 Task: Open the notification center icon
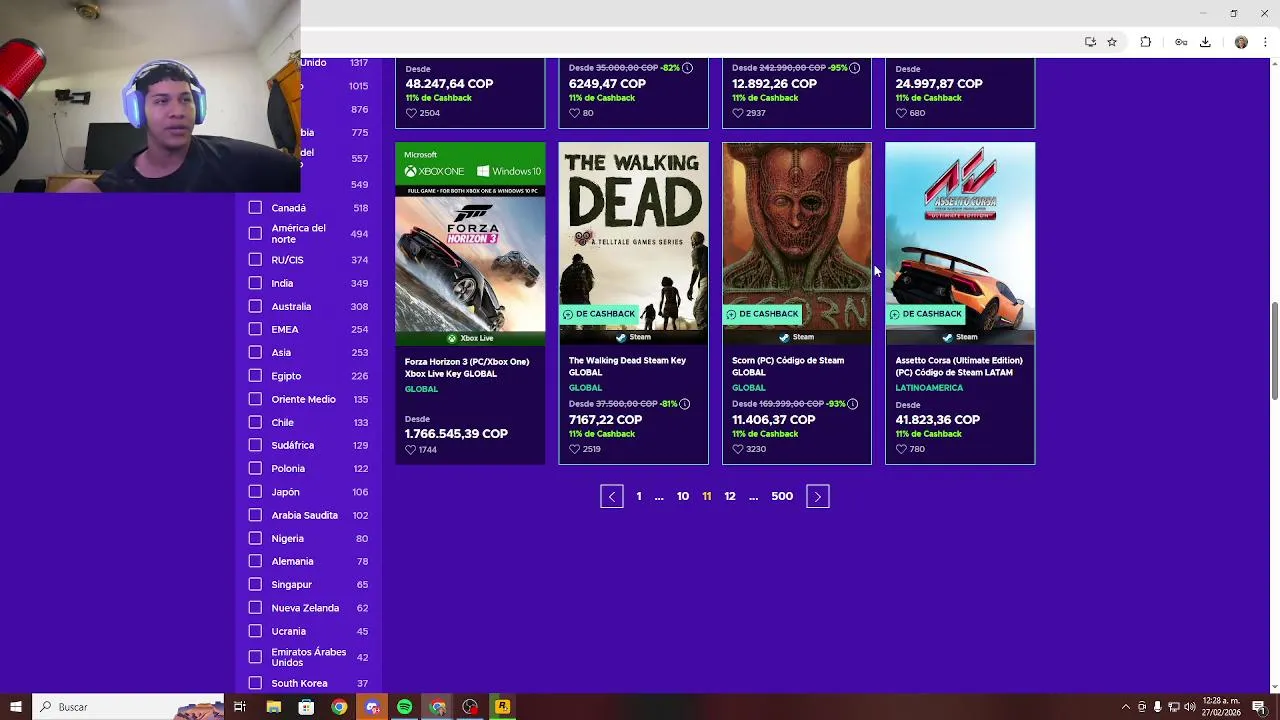1259,707
